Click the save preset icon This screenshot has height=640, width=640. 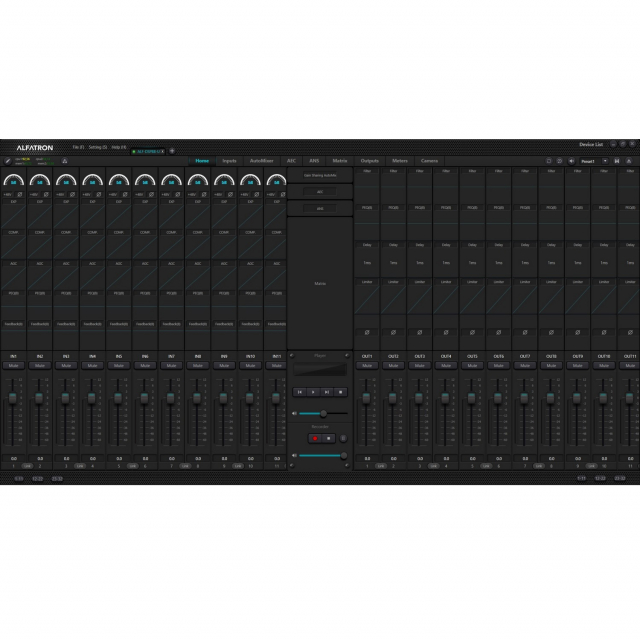[x=617, y=161]
